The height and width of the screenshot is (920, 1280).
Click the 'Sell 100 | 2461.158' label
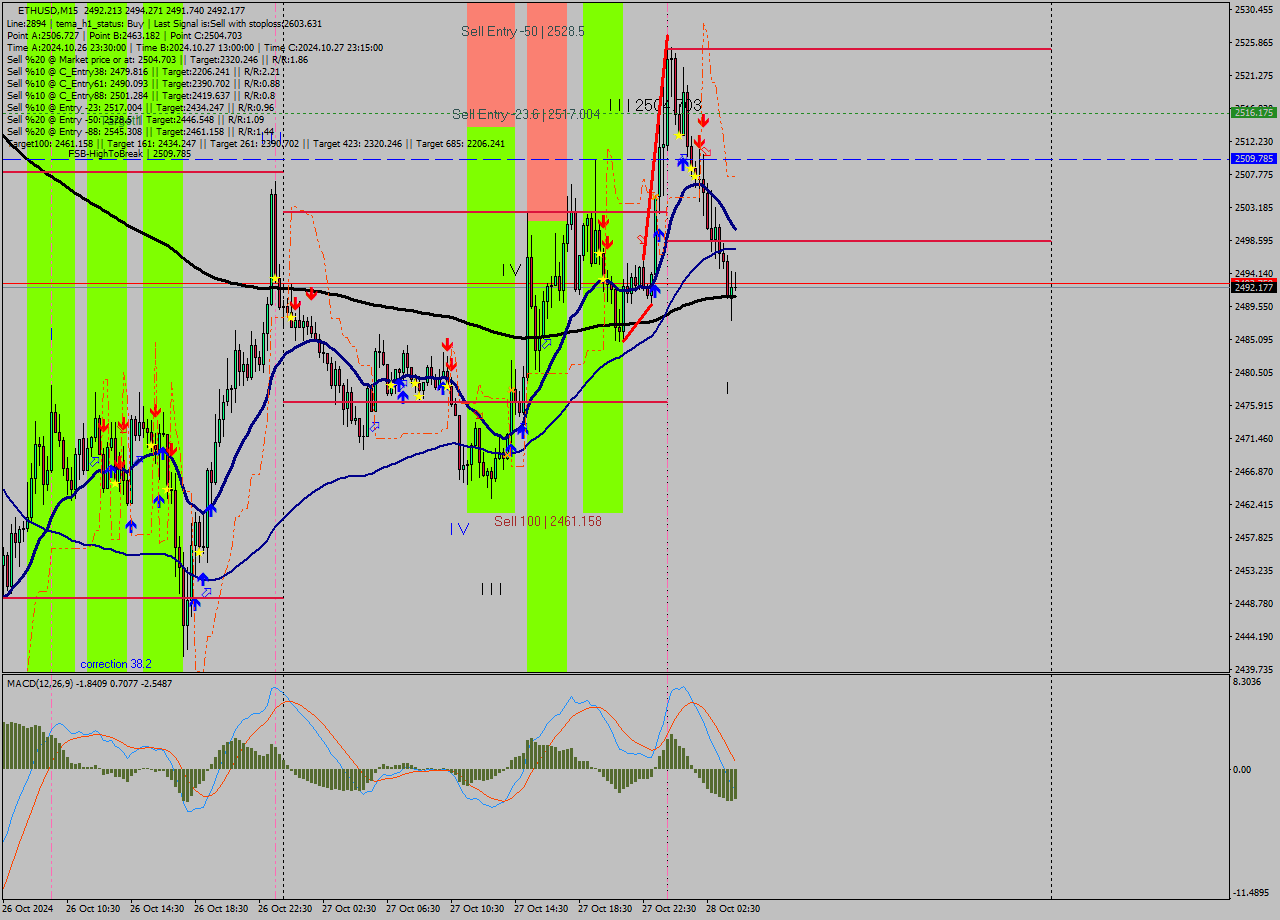[548, 521]
